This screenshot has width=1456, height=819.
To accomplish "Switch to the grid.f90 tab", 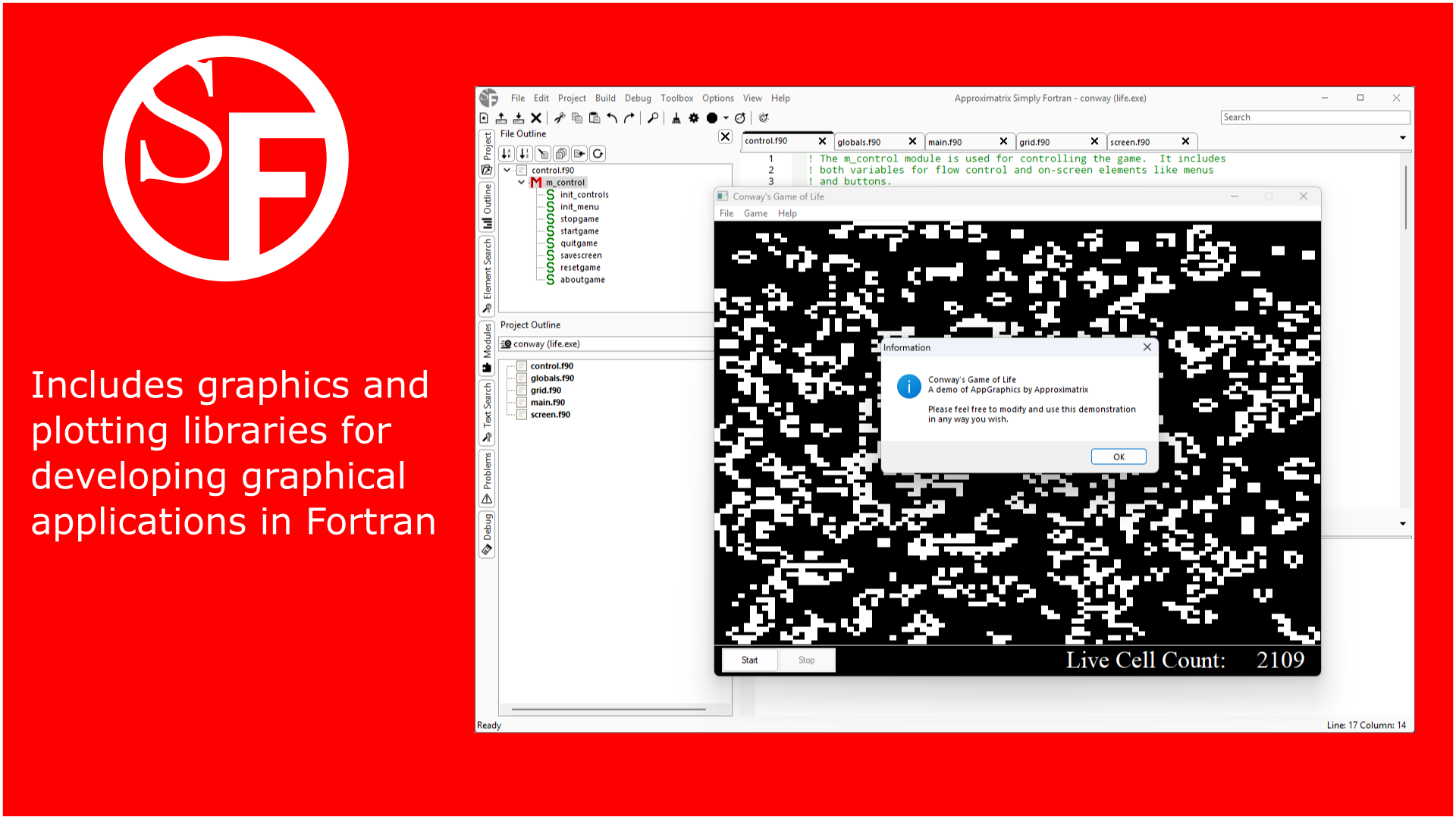I will tap(1034, 143).
